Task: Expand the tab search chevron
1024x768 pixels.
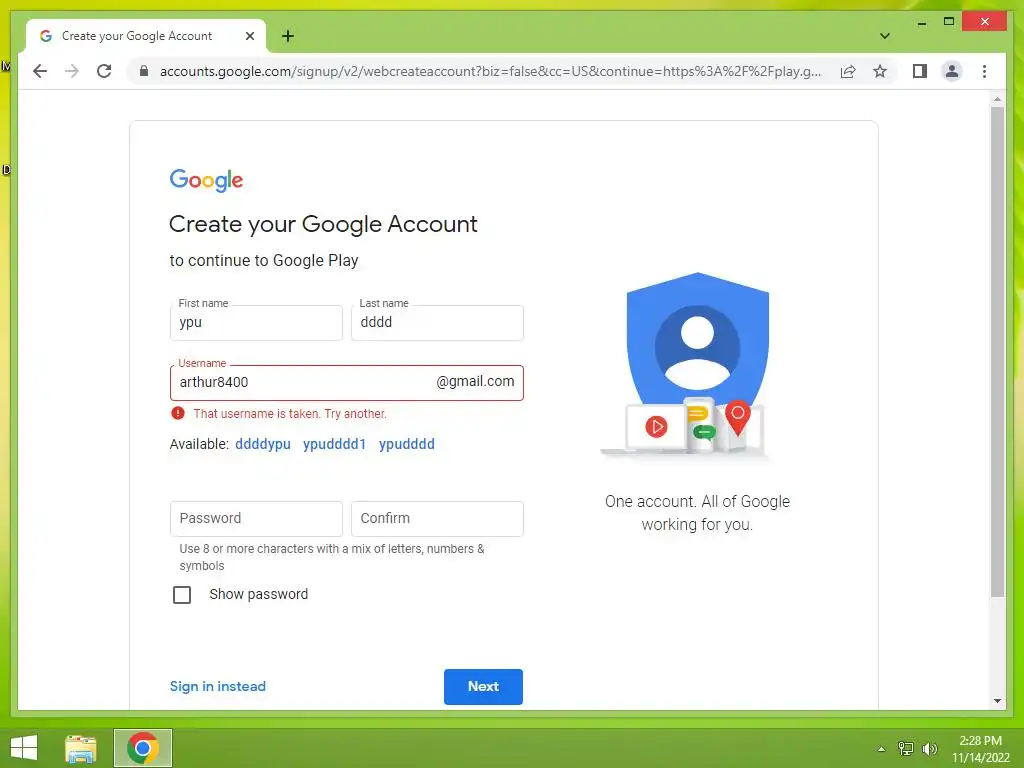Action: point(885,36)
